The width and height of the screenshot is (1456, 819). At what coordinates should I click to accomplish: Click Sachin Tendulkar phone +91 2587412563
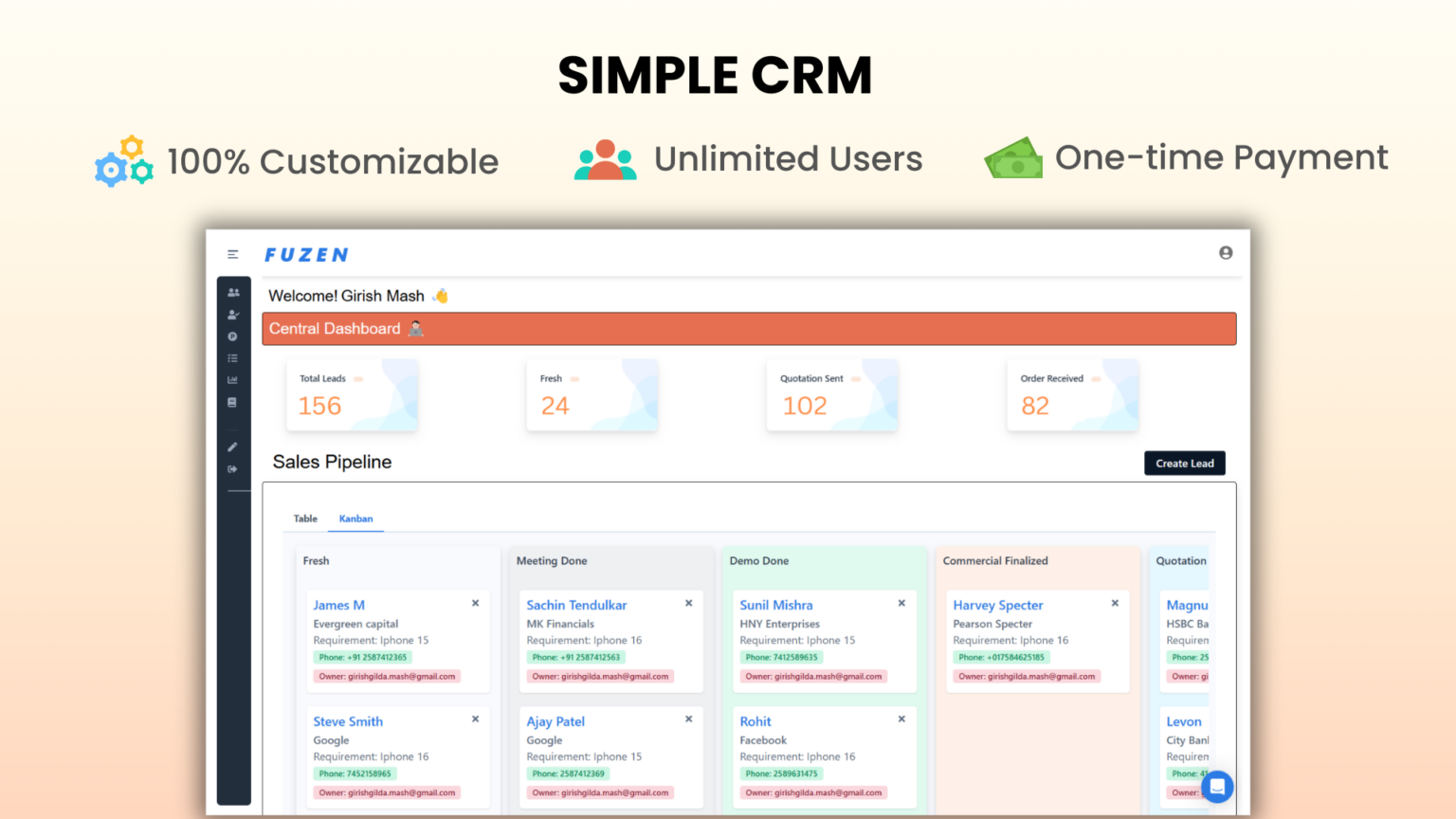click(576, 657)
